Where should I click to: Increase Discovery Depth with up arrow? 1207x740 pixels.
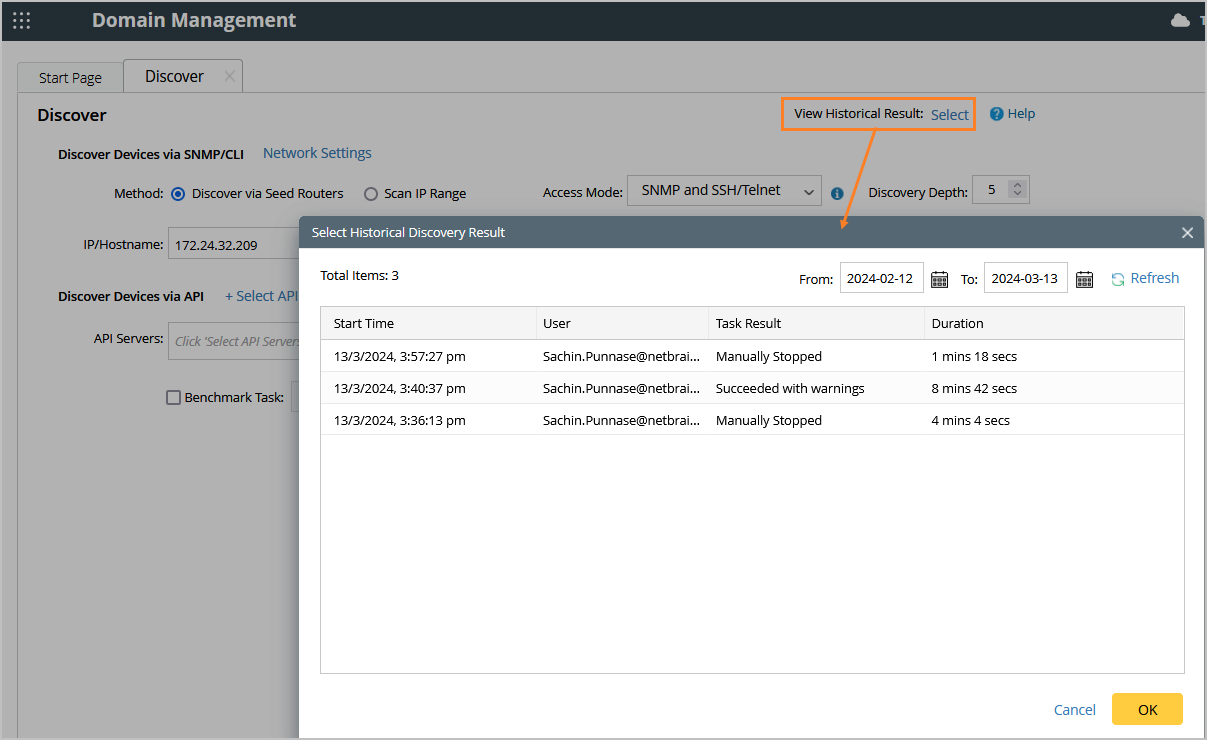point(1017,185)
